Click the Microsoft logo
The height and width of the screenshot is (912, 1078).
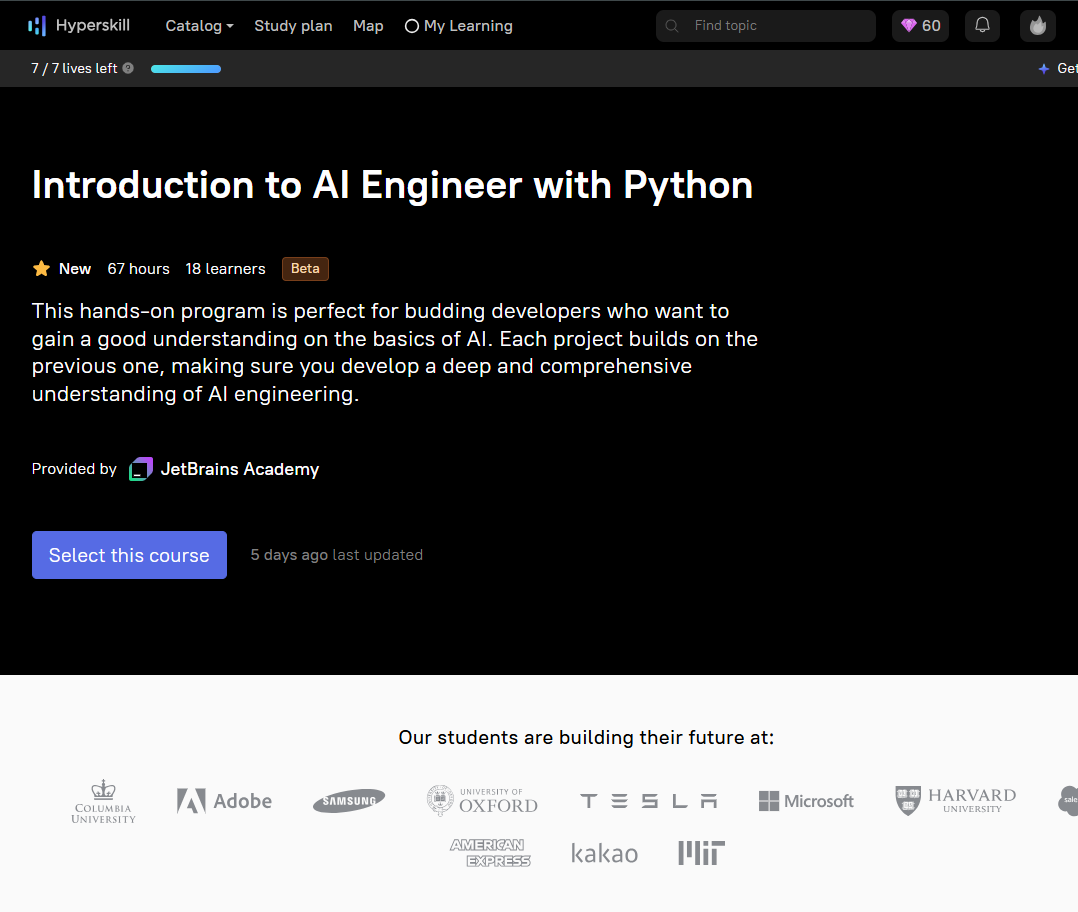click(806, 801)
